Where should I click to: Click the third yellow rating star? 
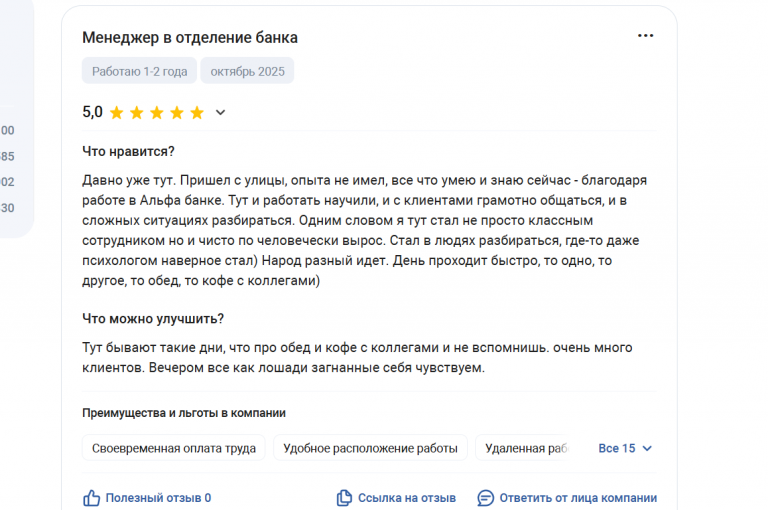(157, 113)
